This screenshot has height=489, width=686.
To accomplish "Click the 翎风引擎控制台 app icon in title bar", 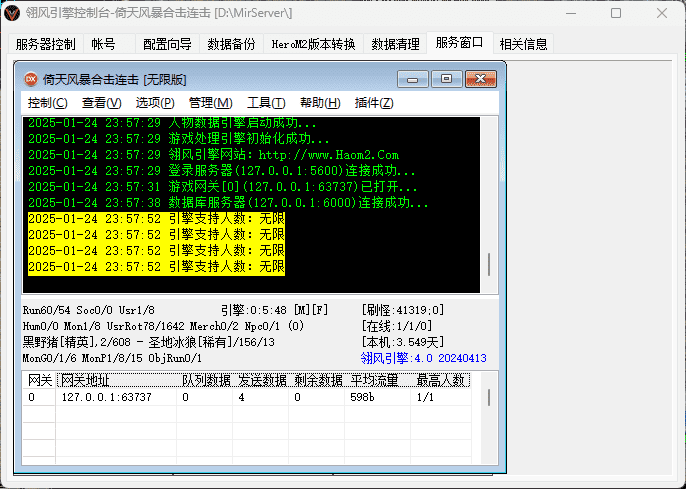I will tap(12, 13).
